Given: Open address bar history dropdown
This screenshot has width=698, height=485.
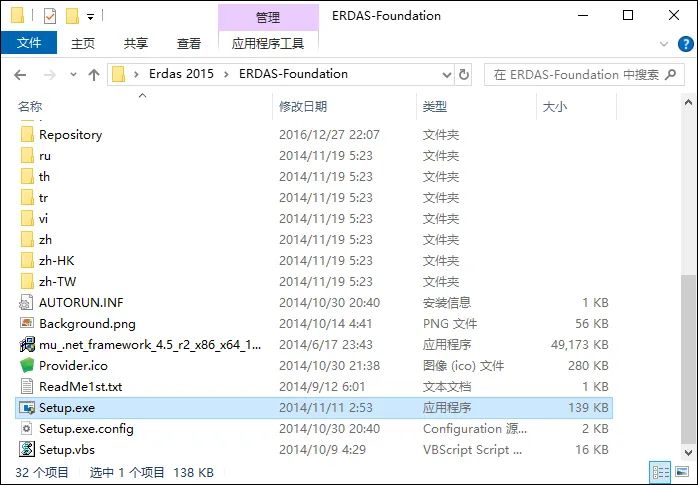Looking at the screenshot, I should click(446, 74).
